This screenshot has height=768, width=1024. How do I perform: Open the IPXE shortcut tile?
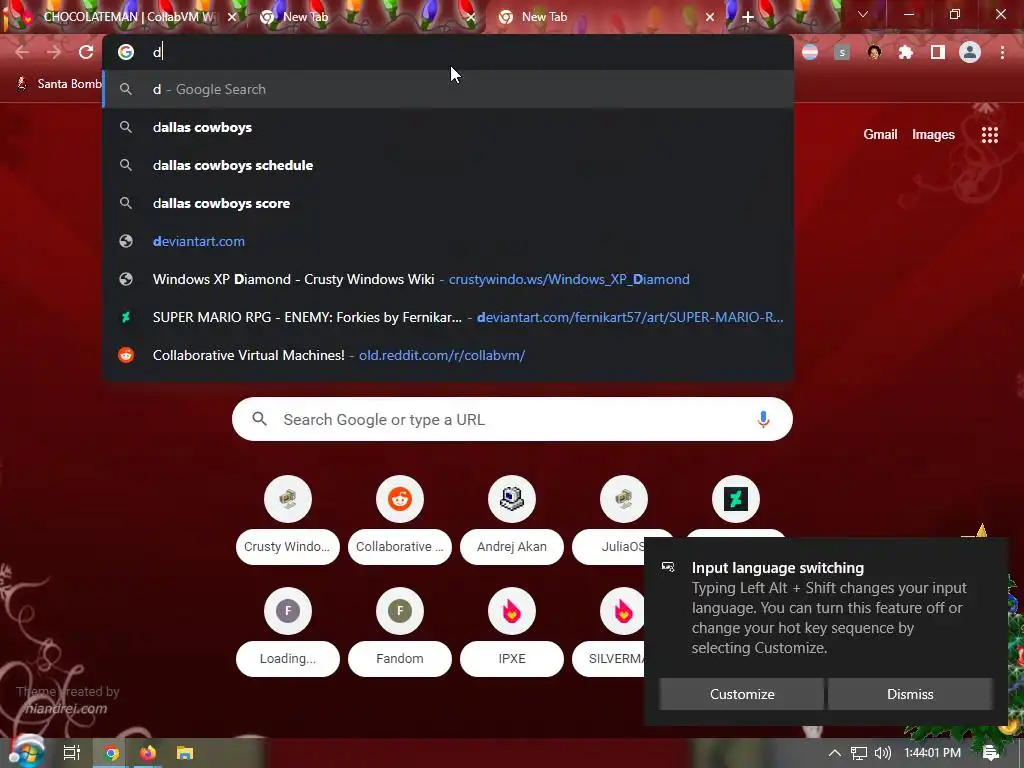click(x=512, y=632)
